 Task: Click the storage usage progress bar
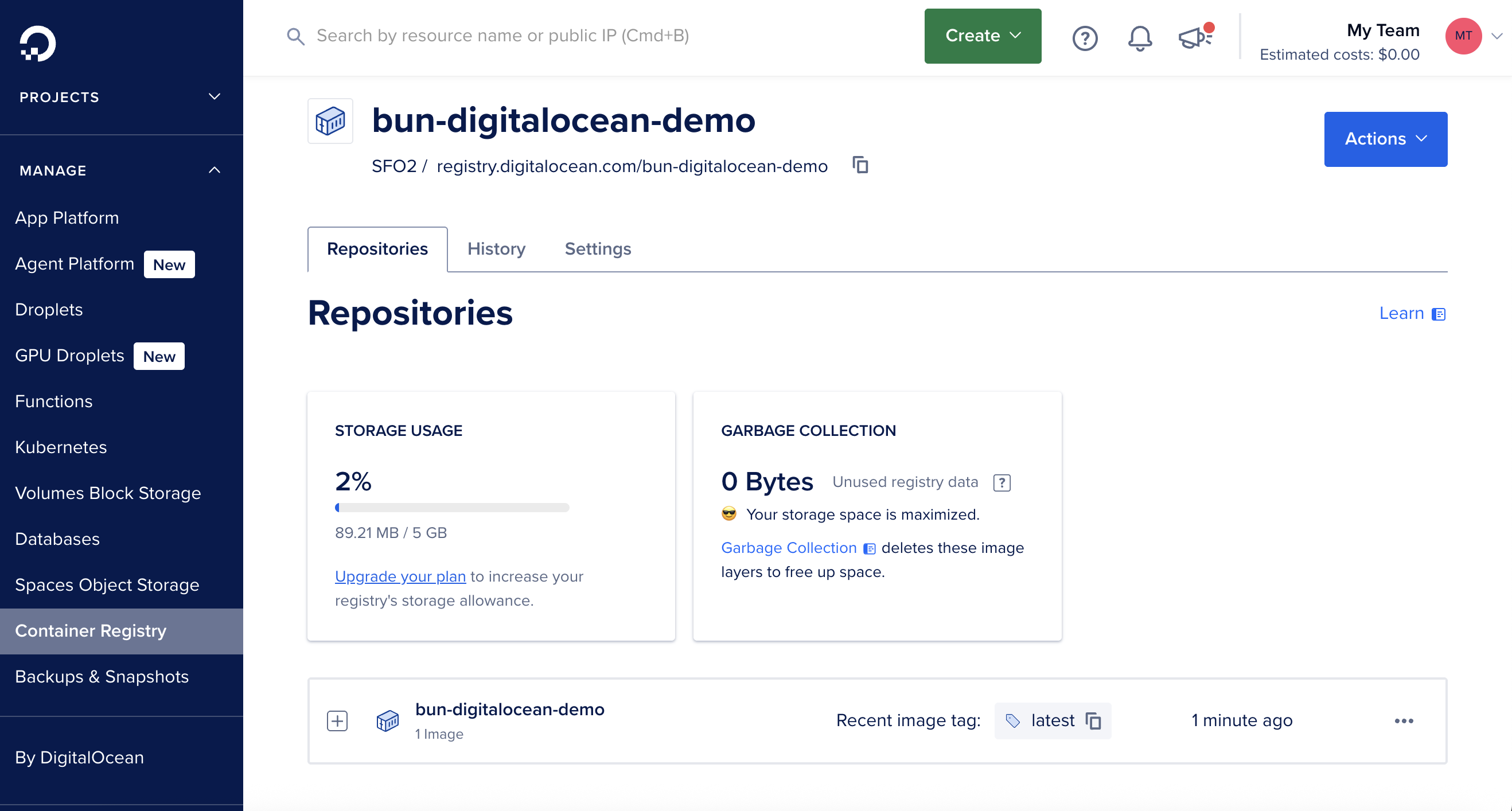tap(452, 507)
